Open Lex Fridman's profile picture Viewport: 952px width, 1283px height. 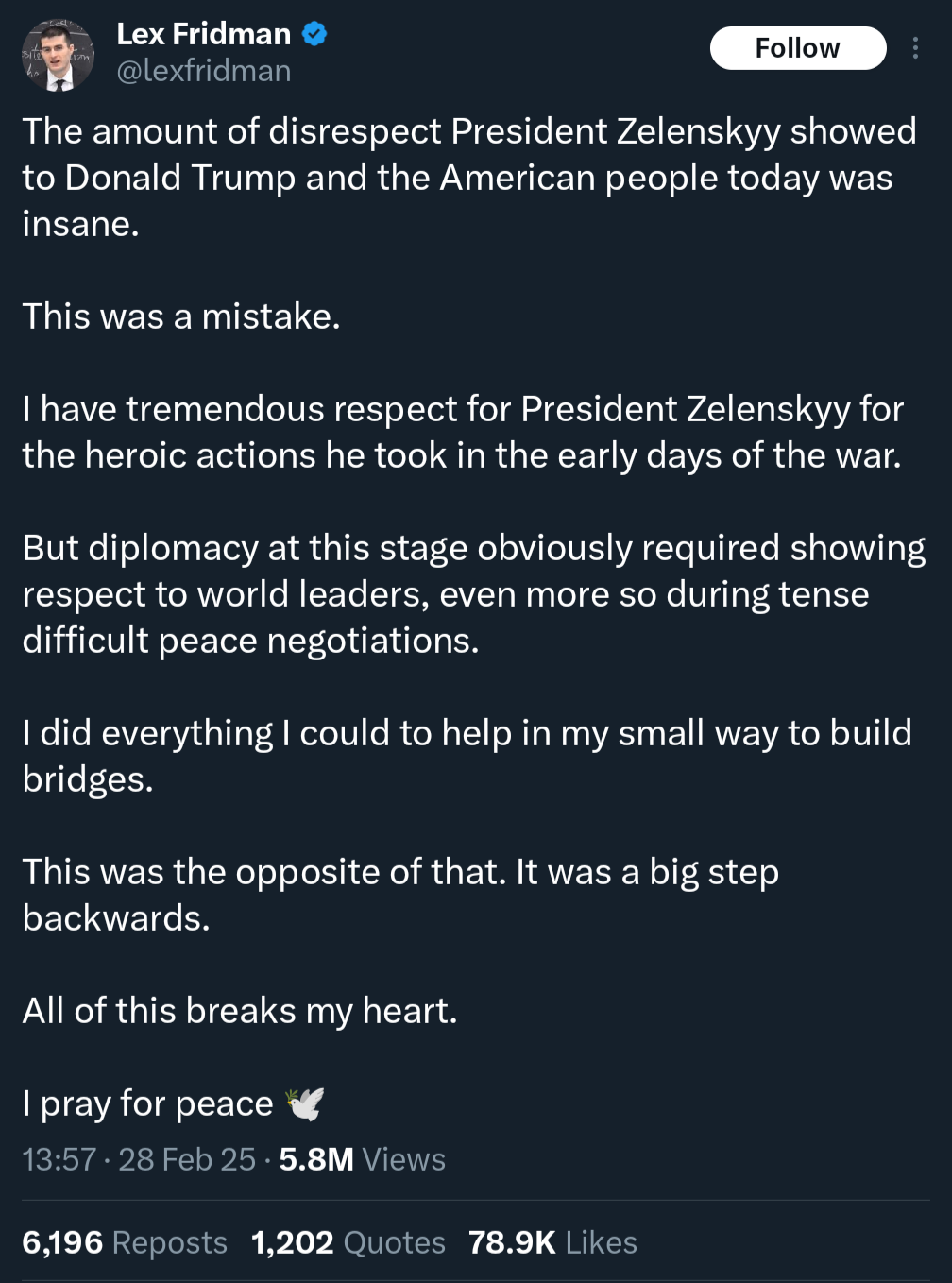(x=58, y=55)
